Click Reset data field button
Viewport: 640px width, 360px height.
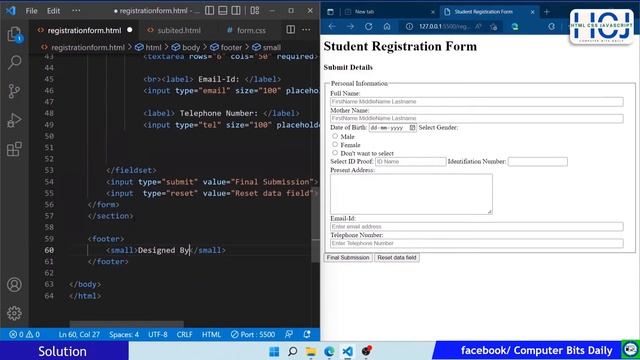pyautogui.click(x=397, y=258)
